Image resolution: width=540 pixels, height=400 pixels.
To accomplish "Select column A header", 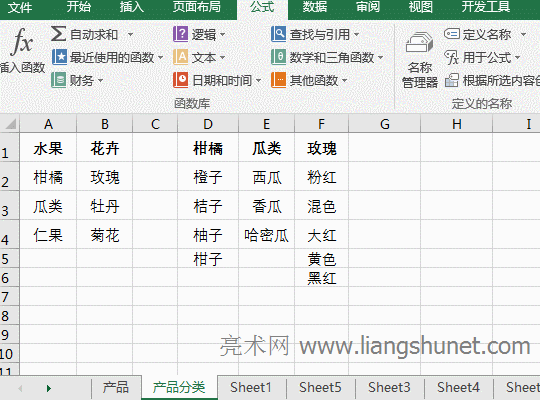I will [48, 124].
